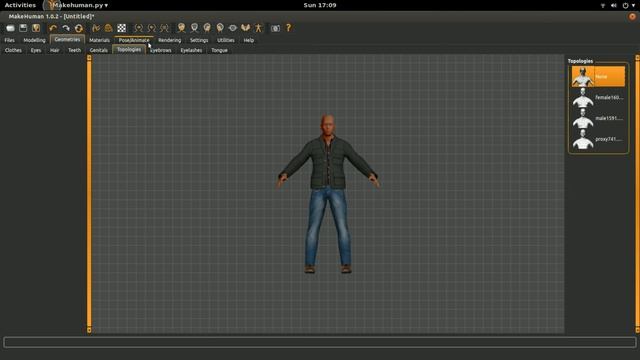Open the Utilities tab

[226, 40]
